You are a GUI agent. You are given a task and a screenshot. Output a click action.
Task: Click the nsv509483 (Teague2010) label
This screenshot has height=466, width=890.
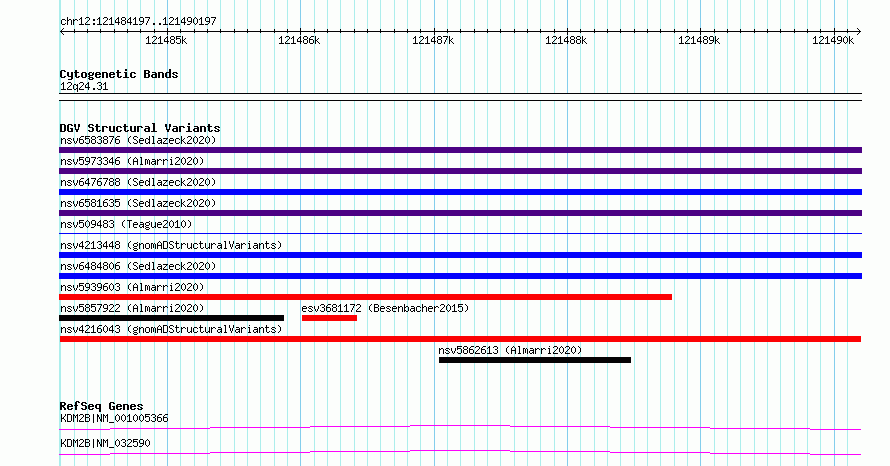126,224
